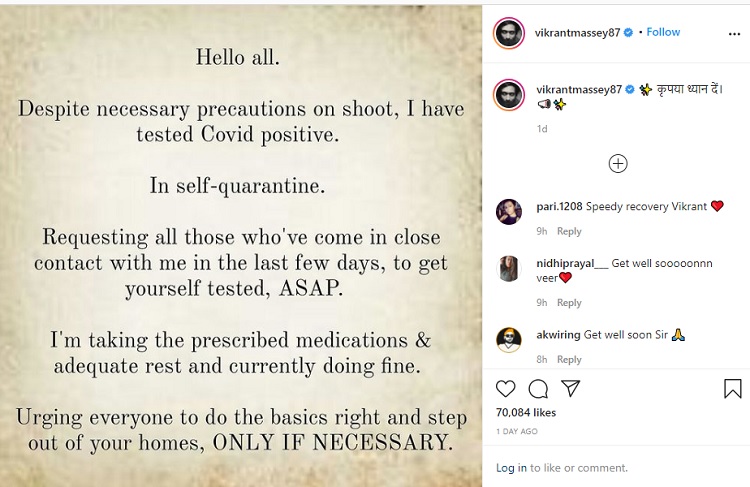
Task: Open vikrantmassey87 username in the caption
Action: pyautogui.click(x=579, y=89)
